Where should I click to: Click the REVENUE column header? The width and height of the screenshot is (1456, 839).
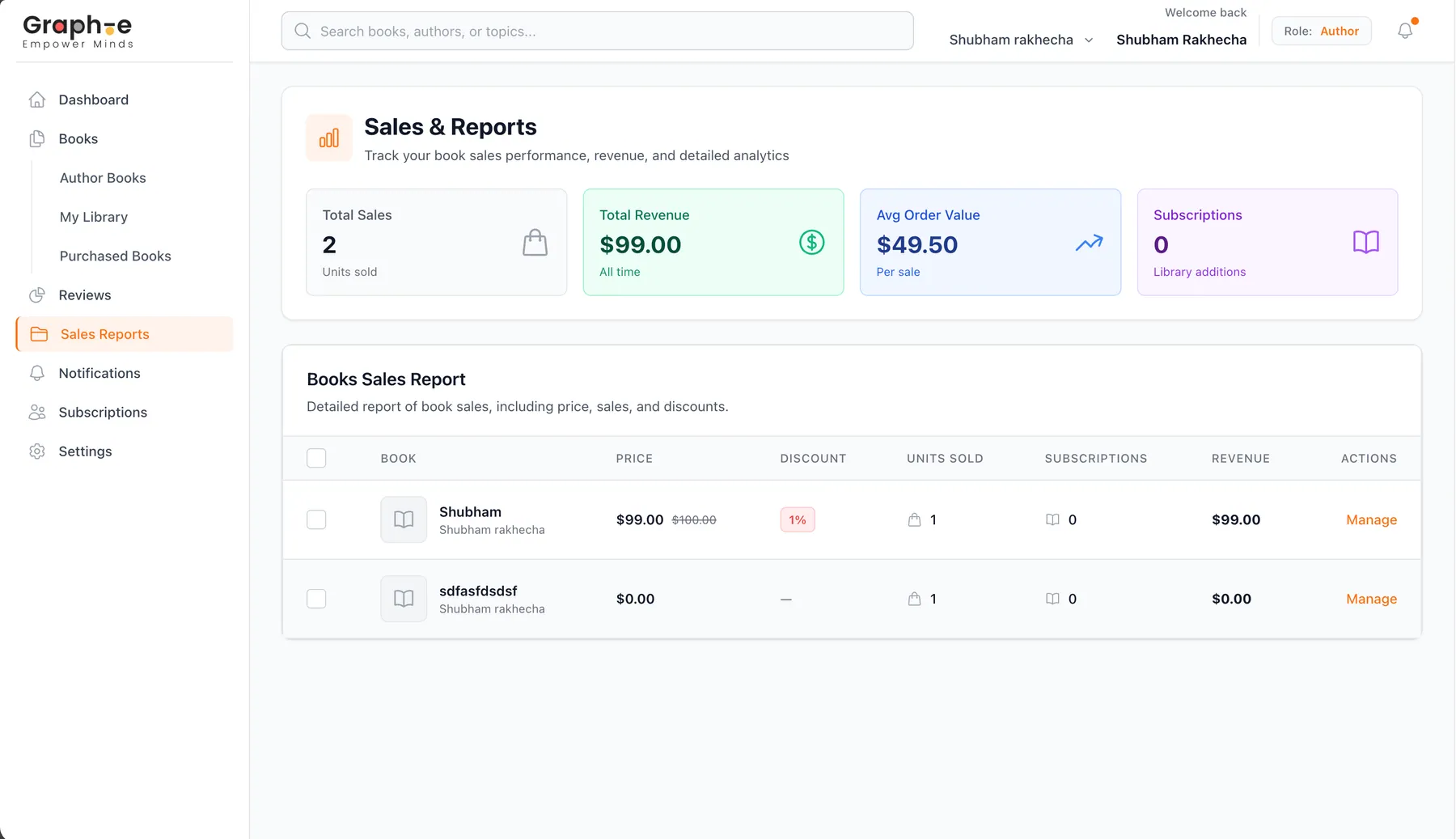1240,458
